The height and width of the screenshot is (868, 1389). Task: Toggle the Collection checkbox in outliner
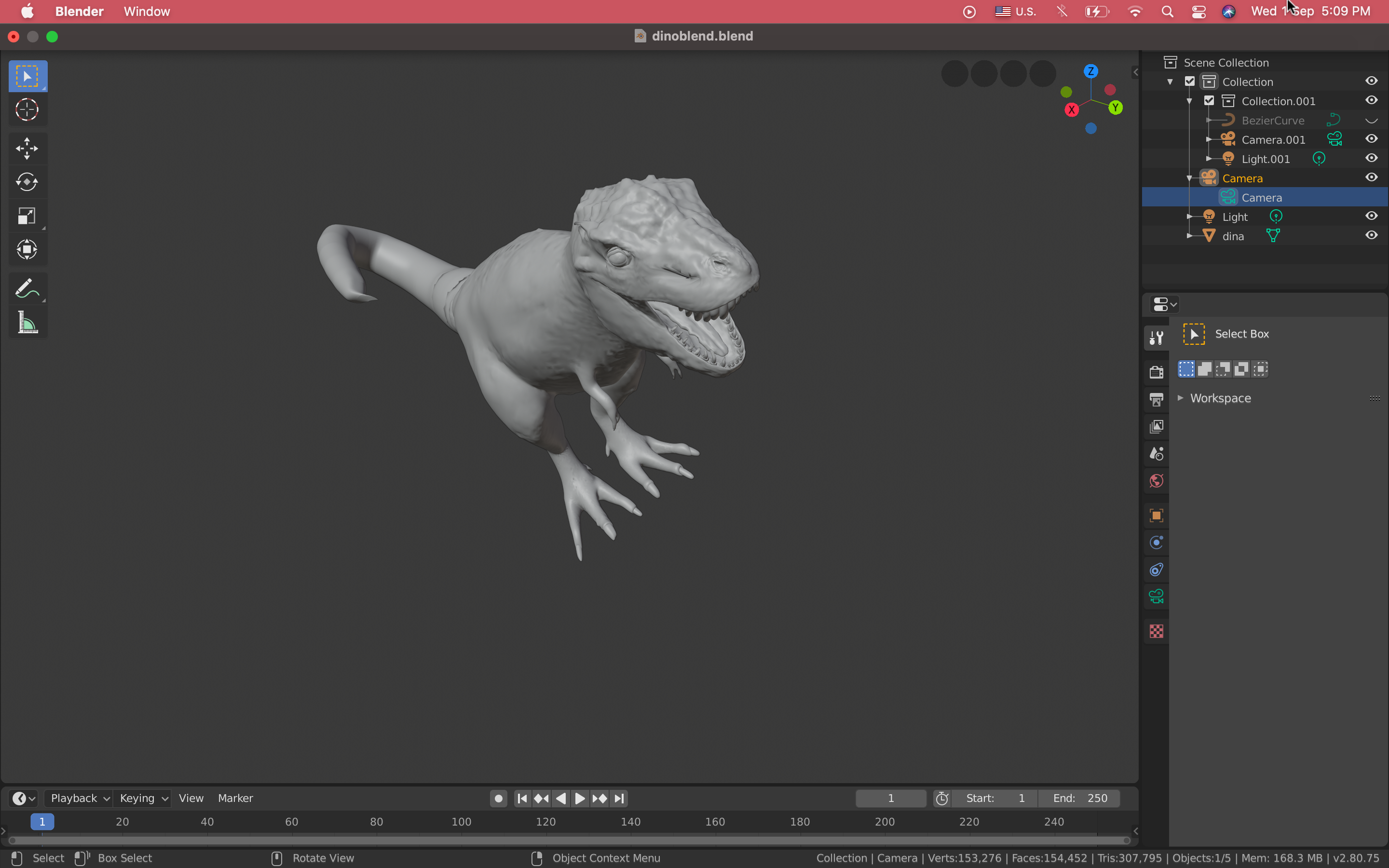click(x=1189, y=81)
